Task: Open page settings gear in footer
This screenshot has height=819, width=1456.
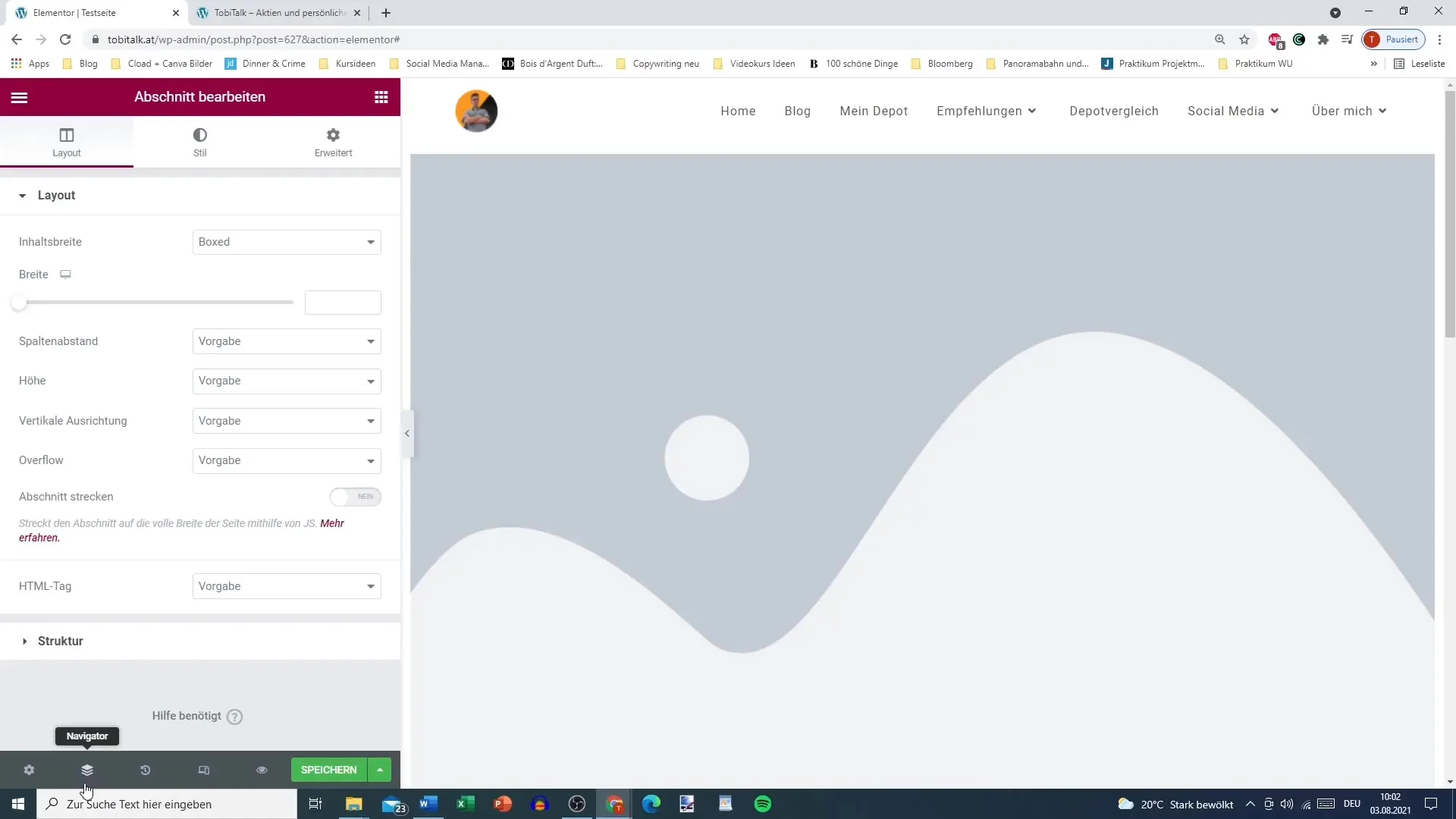Action: [29, 770]
